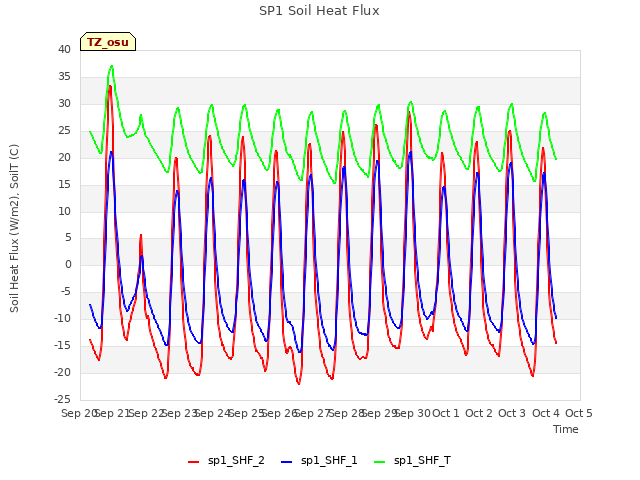Click the red sp1_SHF_2 legend color marker

[193, 462]
